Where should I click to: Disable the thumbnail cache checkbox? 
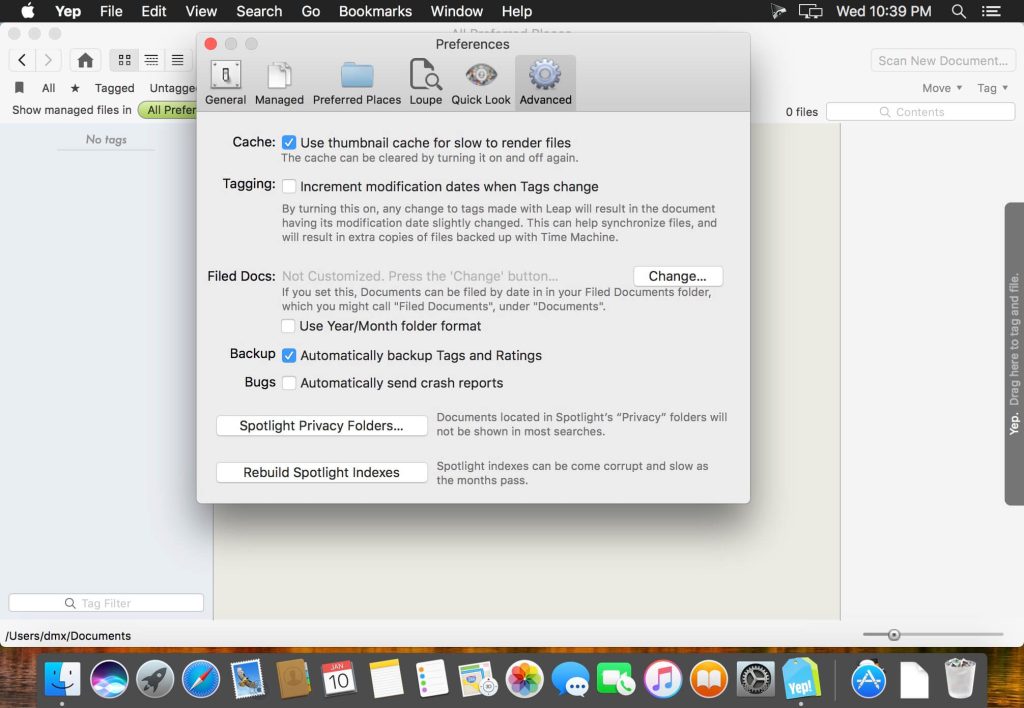point(289,143)
